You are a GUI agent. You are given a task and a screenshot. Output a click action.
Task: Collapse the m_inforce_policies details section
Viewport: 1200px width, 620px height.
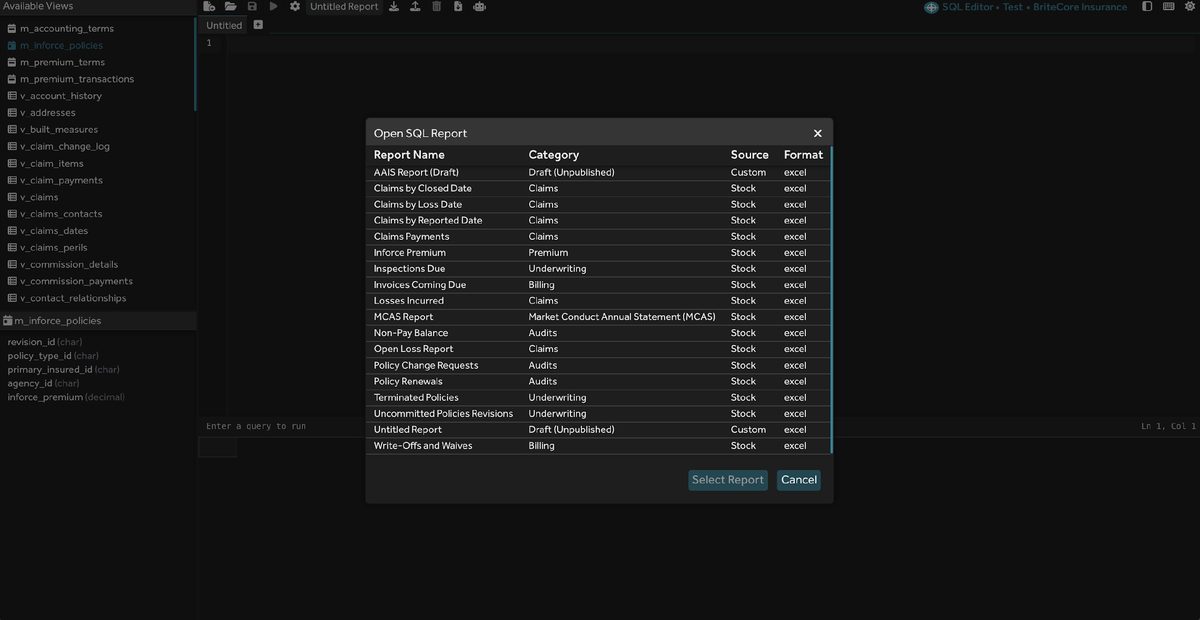click(57, 321)
